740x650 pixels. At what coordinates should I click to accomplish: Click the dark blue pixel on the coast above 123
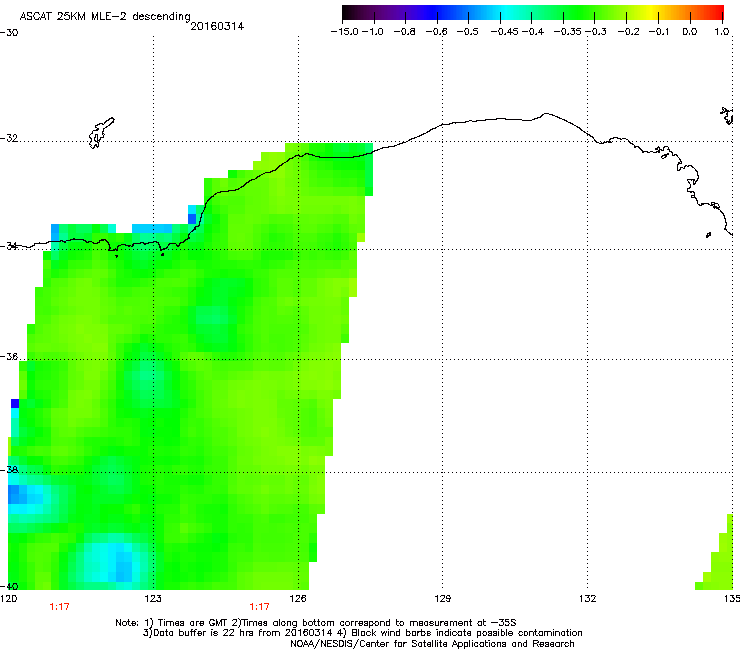coord(192,219)
